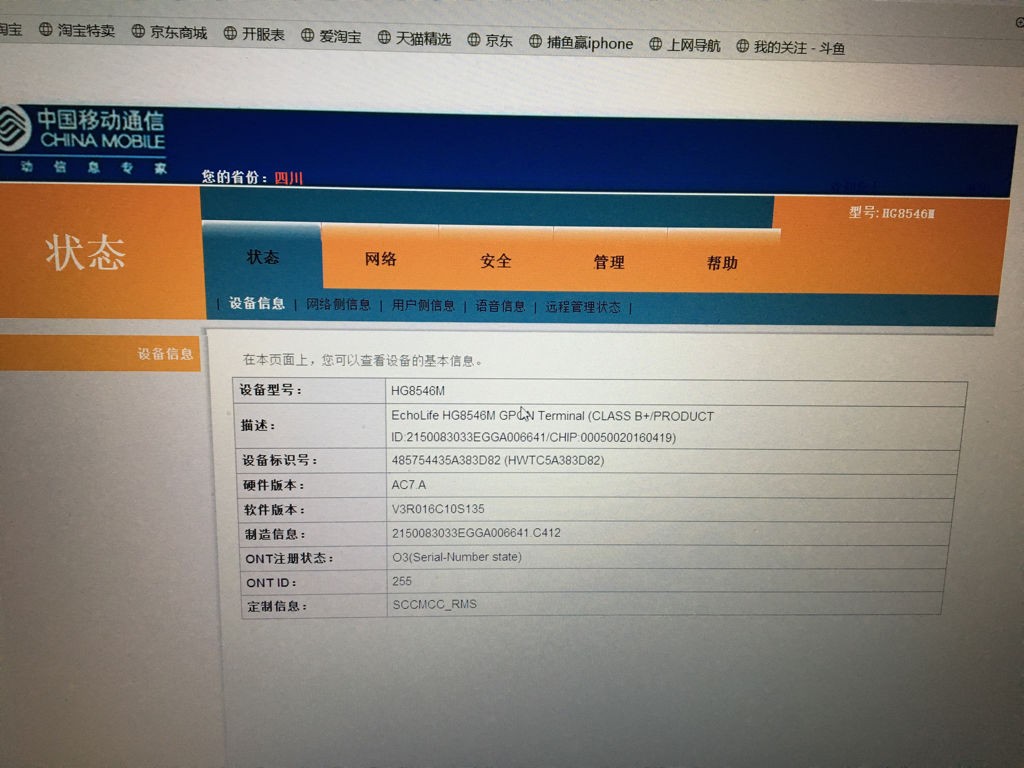The height and width of the screenshot is (768, 1024).
Task: Click the 设备信息 sidebar entry
Action: [x=165, y=354]
